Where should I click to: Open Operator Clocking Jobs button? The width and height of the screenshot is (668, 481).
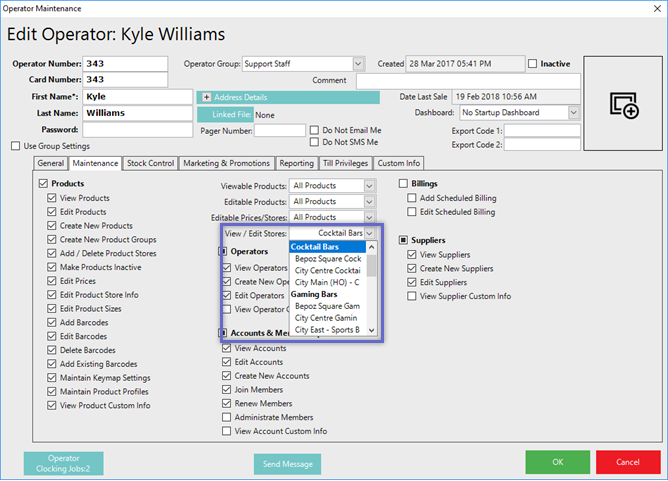[63, 463]
